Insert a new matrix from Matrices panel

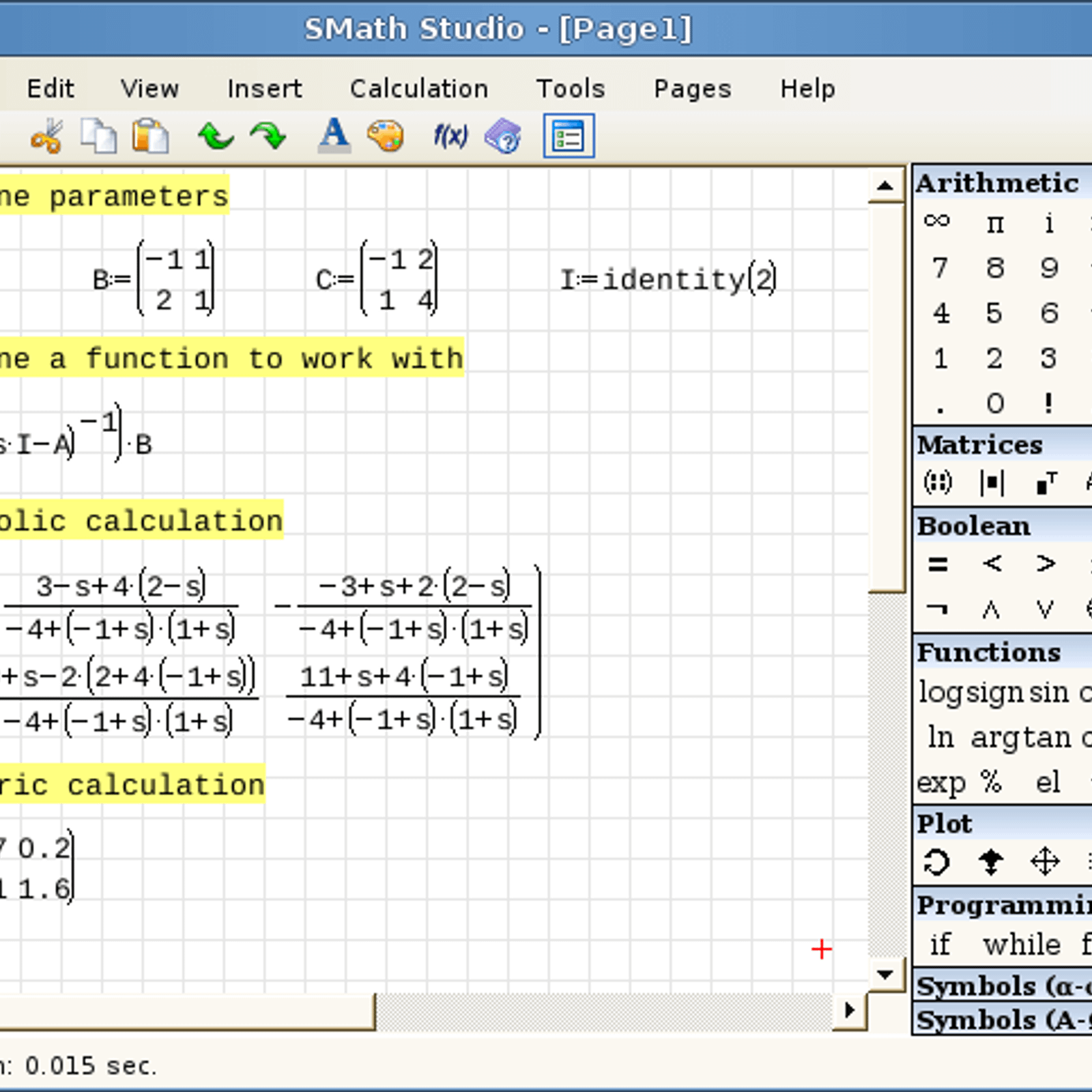click(938, 483)
